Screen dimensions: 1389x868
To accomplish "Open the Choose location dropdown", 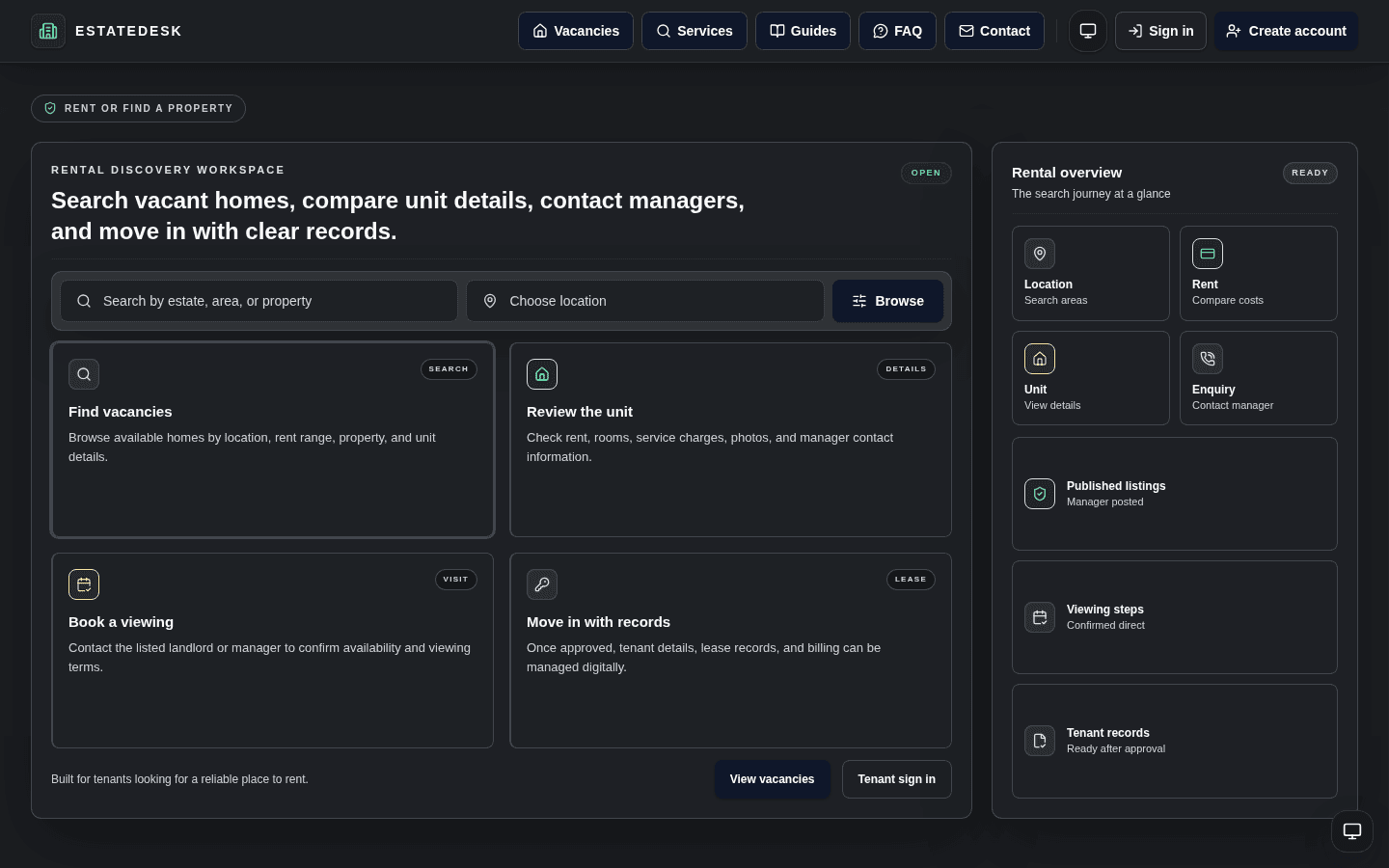I will pyautogui.click(x=645, y=301).
